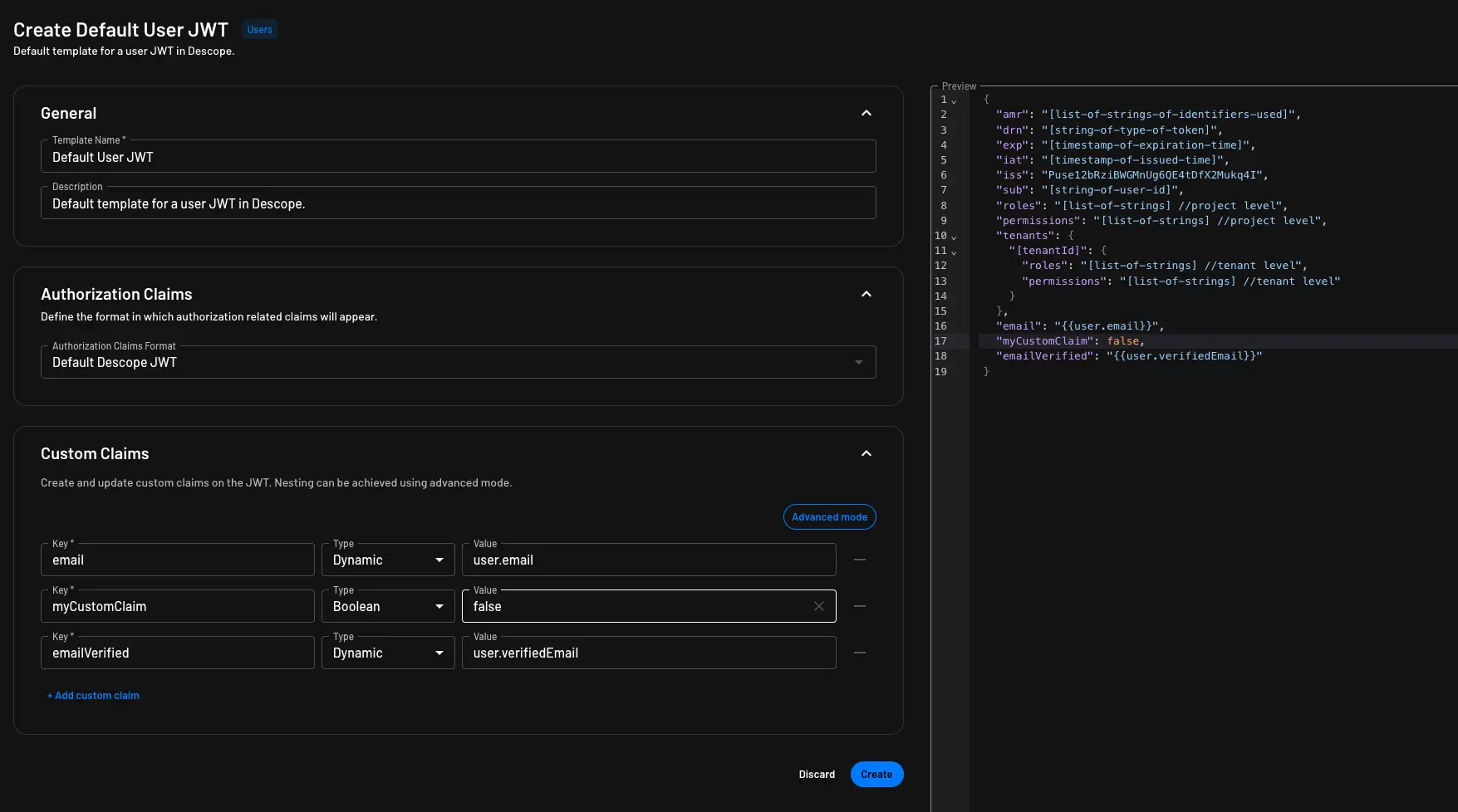Viewport: 1458px width, 812px height.
Task: Open Type dropdown for emailVerified claim
Action: click(x=388, y=653)
